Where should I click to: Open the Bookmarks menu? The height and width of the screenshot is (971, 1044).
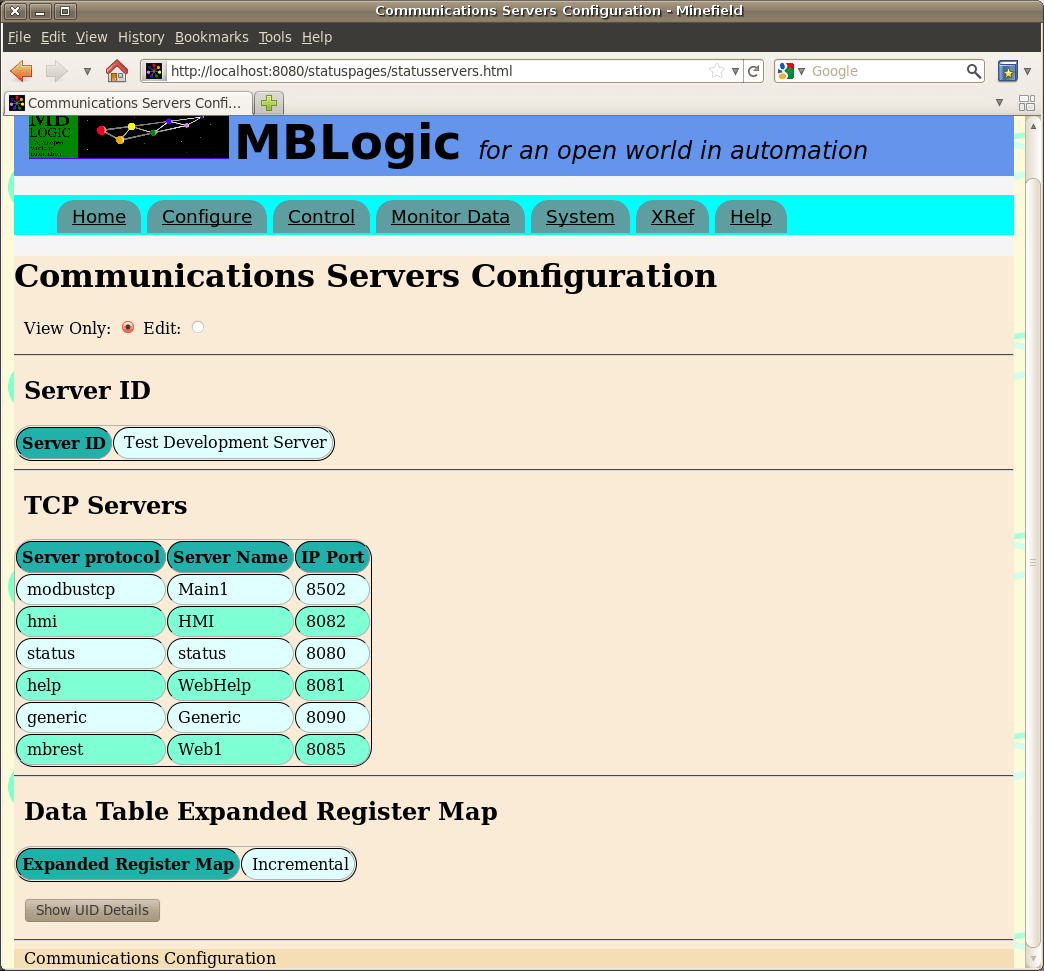click(x=212, y=37)
